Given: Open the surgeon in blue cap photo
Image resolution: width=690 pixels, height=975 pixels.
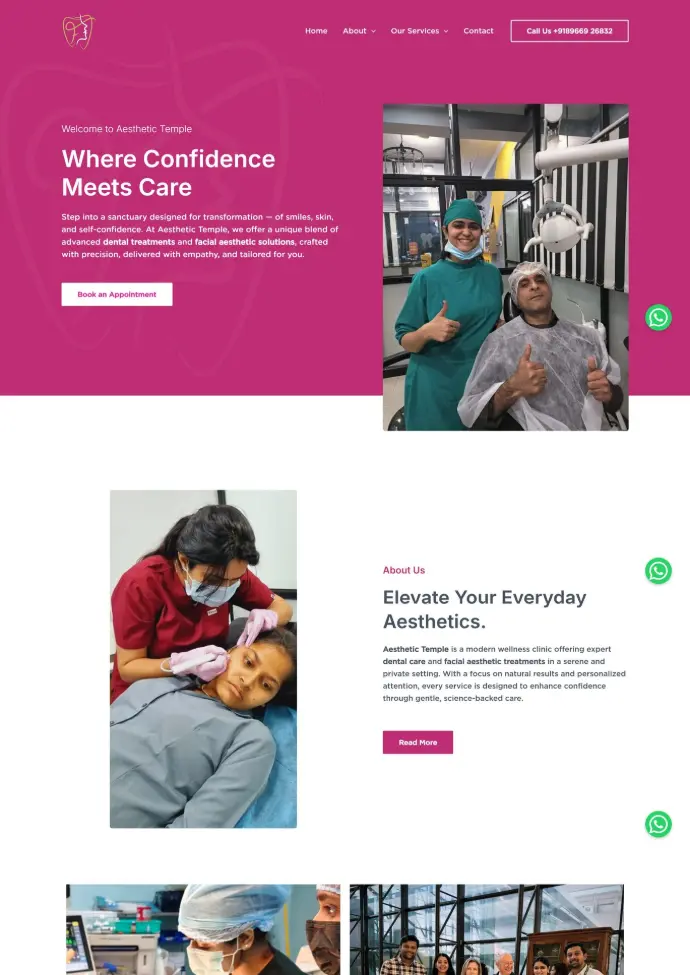Looking at the screenshot, I should tap(203, 930).
